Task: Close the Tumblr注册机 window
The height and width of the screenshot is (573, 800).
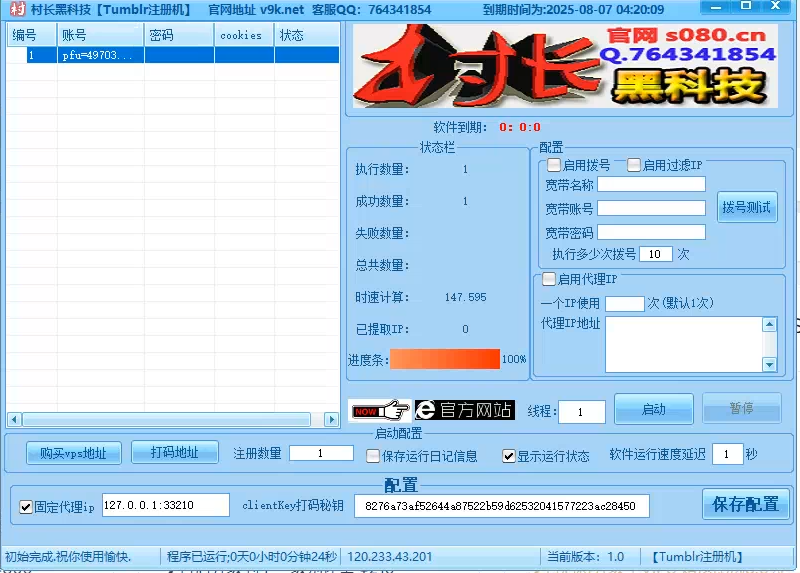Action: point(776,6)
